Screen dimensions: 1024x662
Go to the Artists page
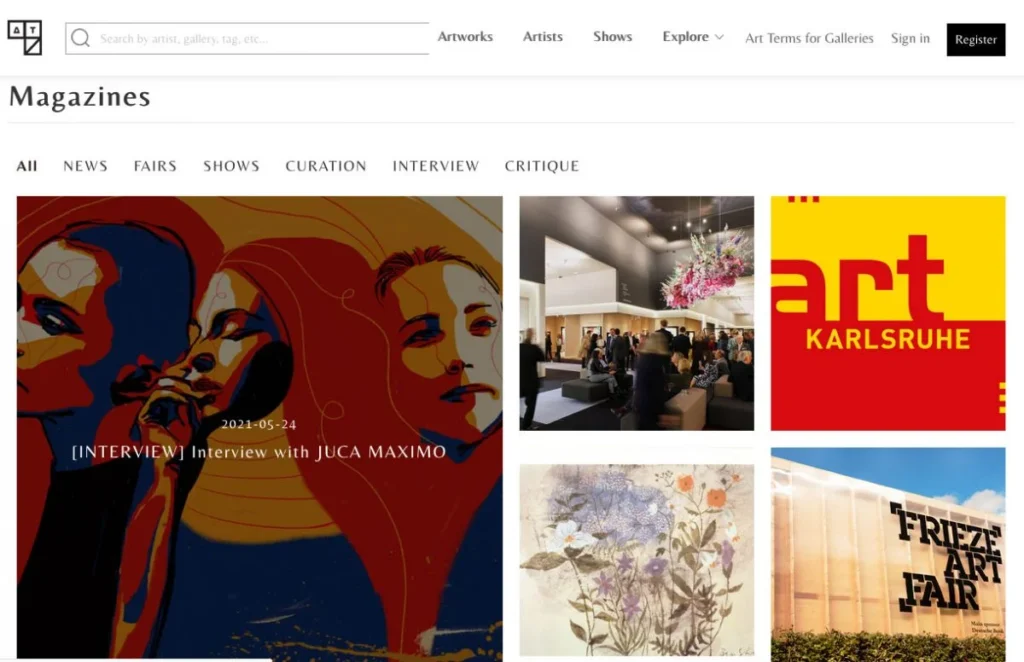[x=543, y=37]
